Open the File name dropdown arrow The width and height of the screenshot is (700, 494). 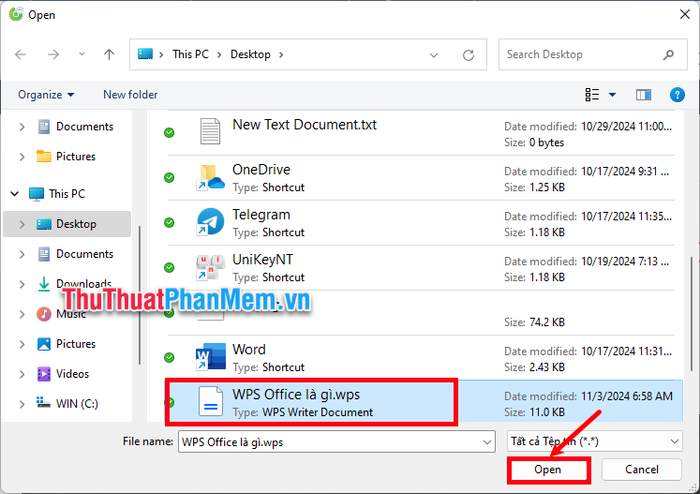click(487, 442)
